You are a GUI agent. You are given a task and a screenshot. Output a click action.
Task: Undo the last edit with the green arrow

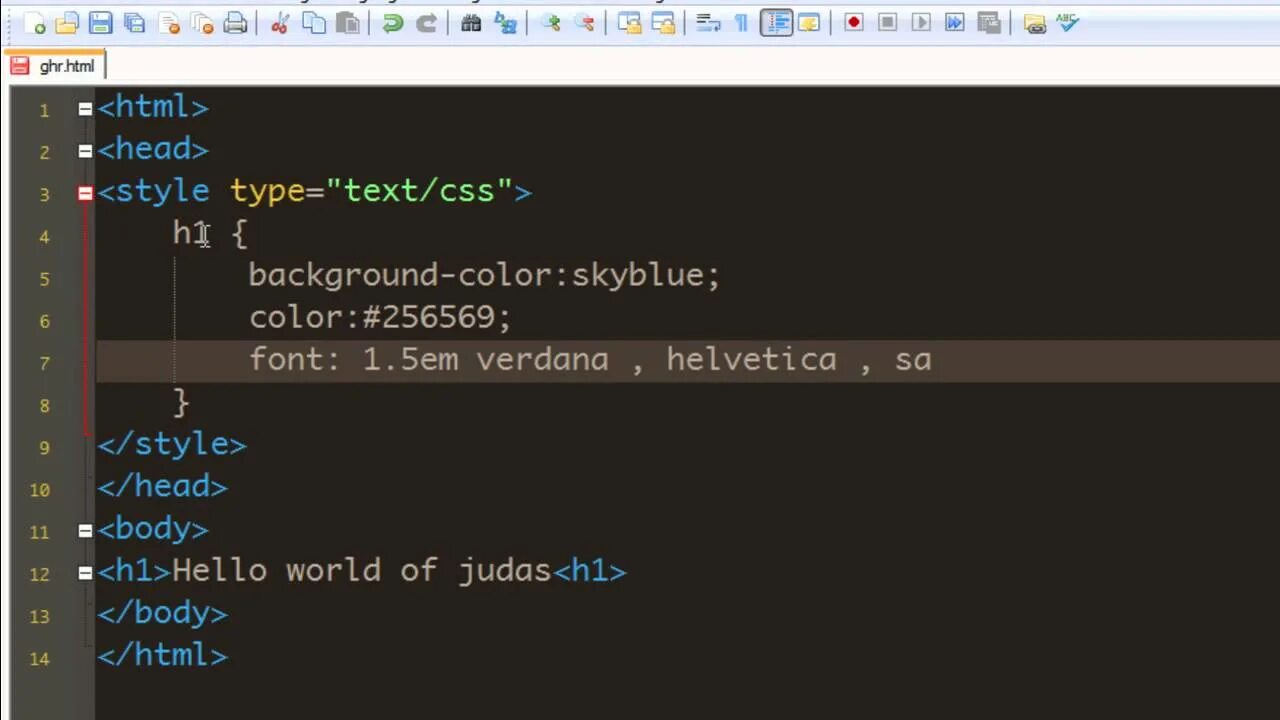click(392, 23)
